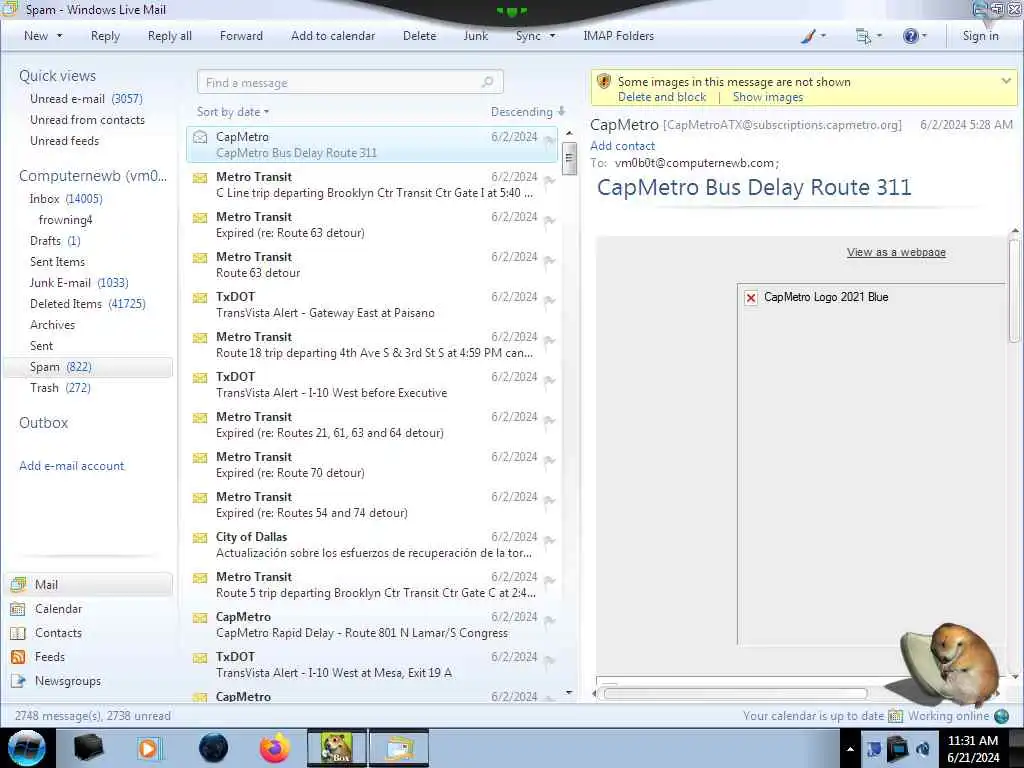Select Unread from contacts quick view
Image resolution: width=1024 pixels, height=768 pixels.
(88, 120)
